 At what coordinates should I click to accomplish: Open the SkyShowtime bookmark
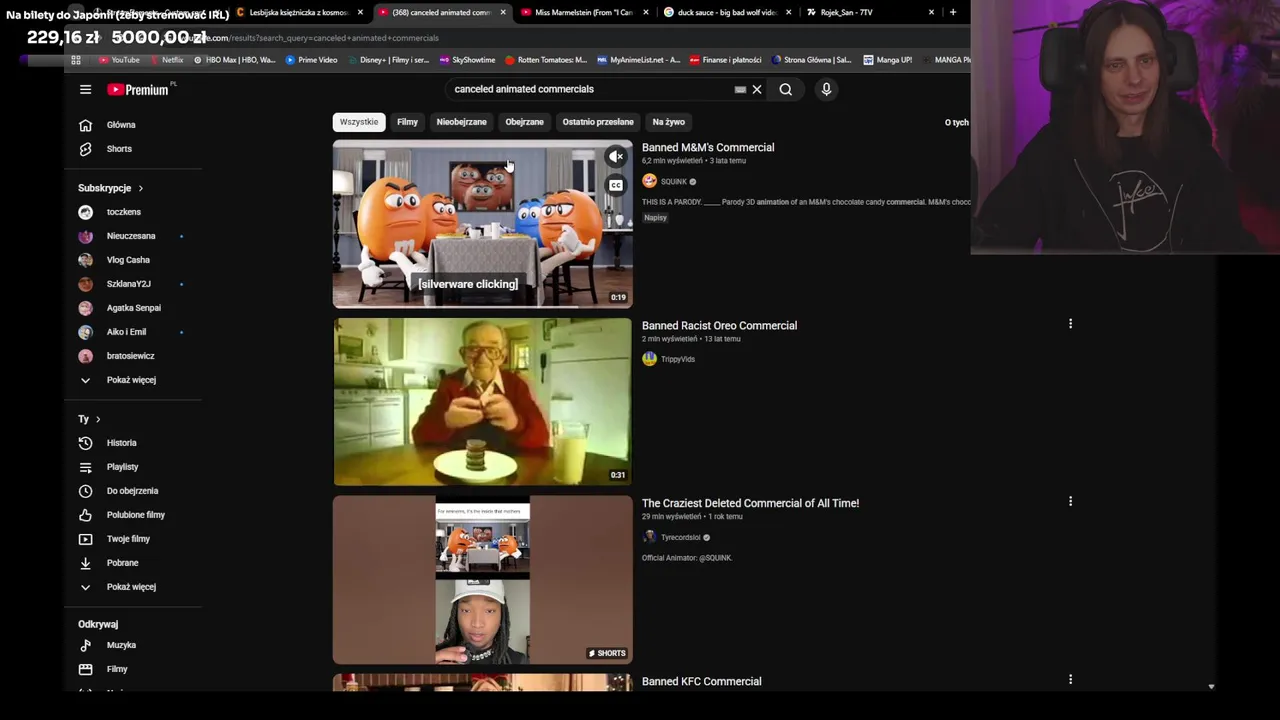(467, 60)
